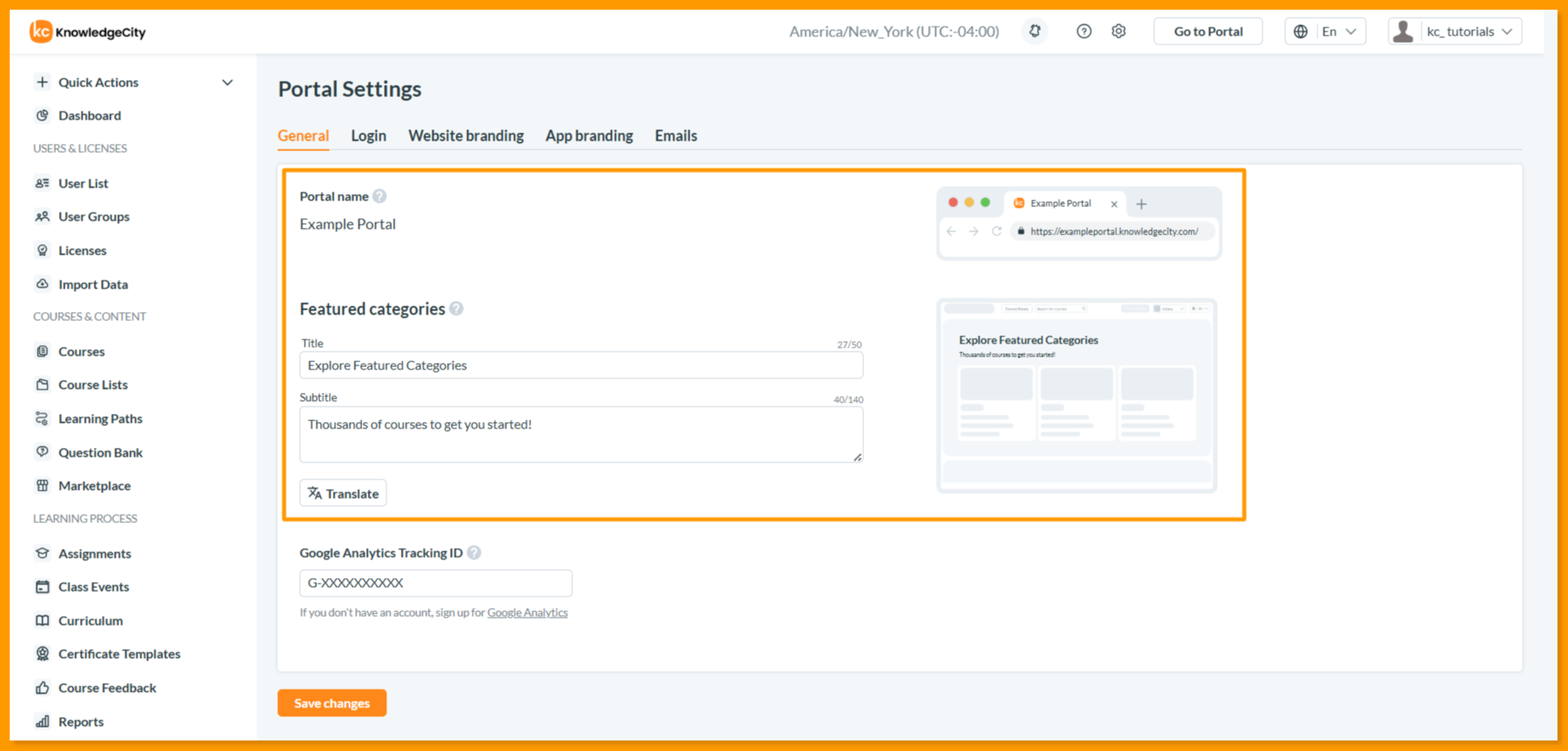Click the featured categories preview thumbnail
This screenshot has height=751, width=1568.
point(1077,395)
